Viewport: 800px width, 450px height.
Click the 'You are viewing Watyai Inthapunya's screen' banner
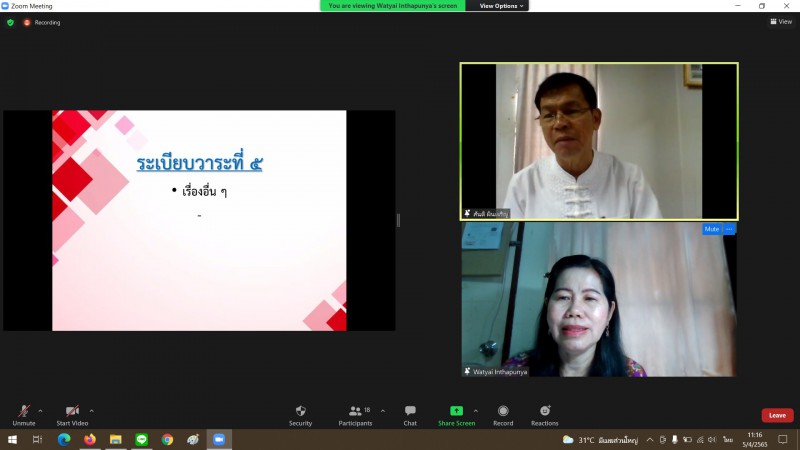pos(392,6)
